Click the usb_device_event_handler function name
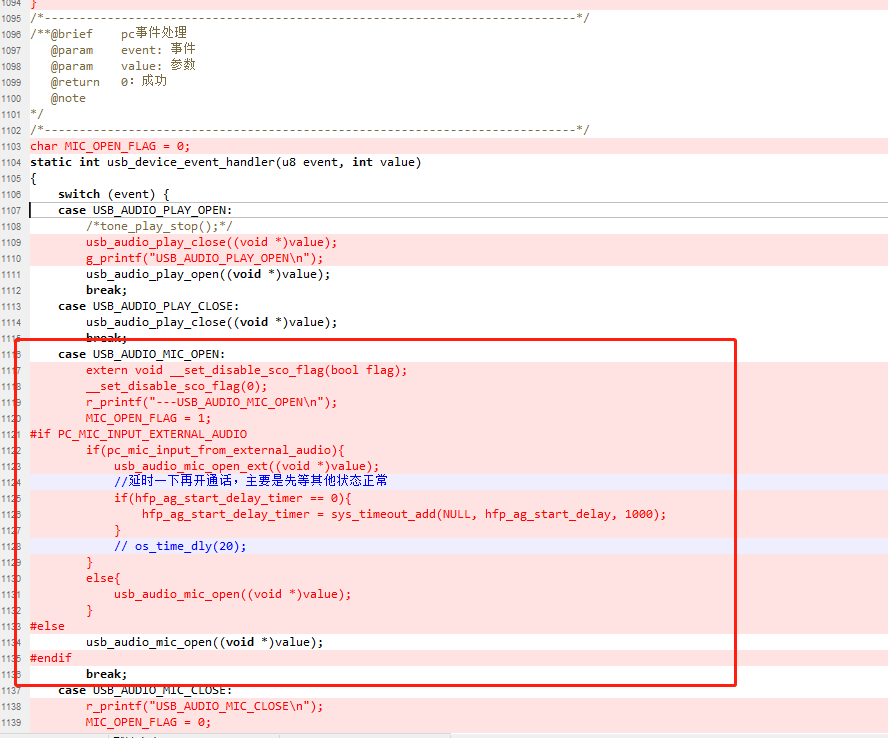Screen dimensions: 888x738 (191, 162)
